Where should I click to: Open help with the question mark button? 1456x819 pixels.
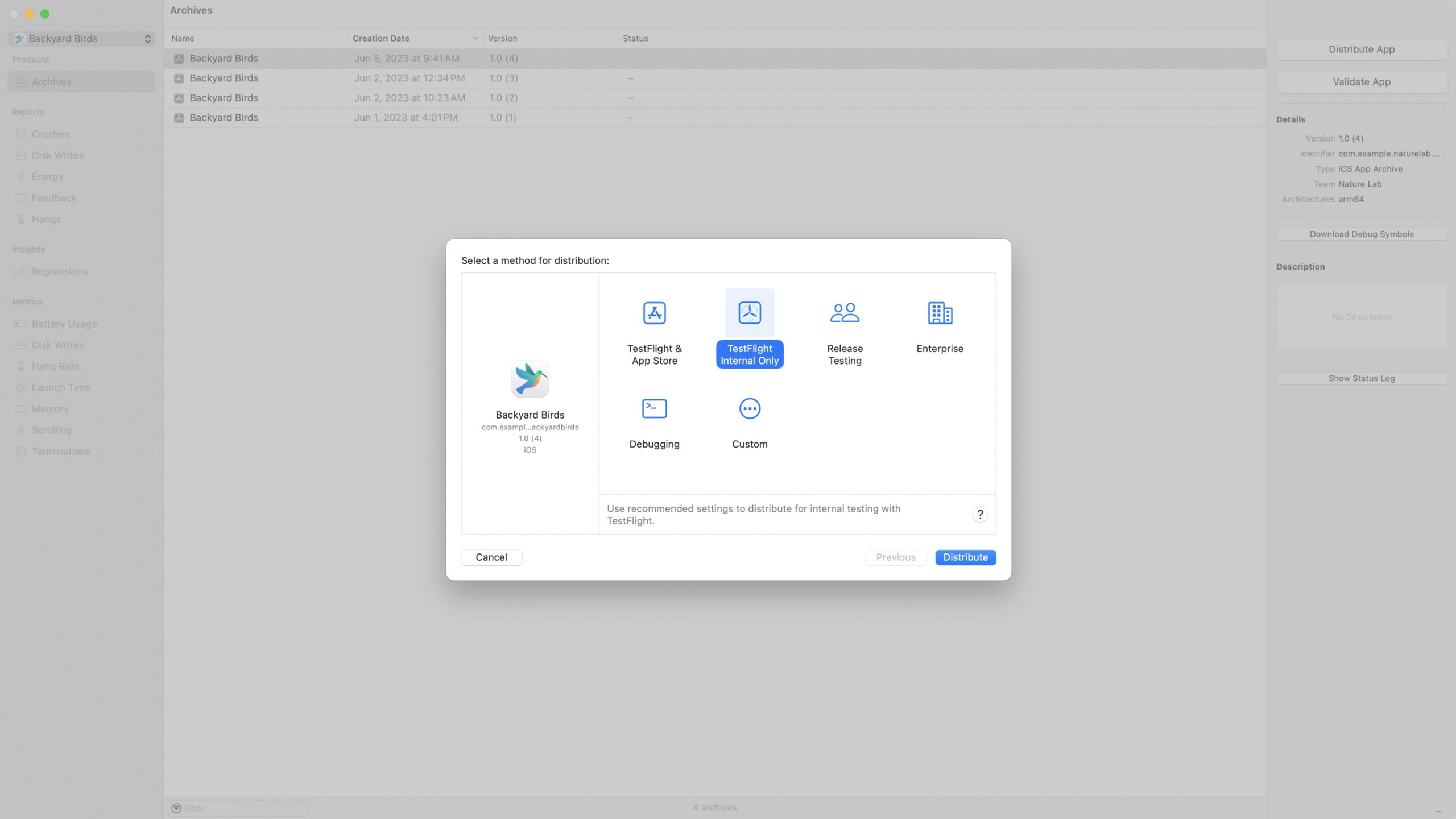(980, 515)
